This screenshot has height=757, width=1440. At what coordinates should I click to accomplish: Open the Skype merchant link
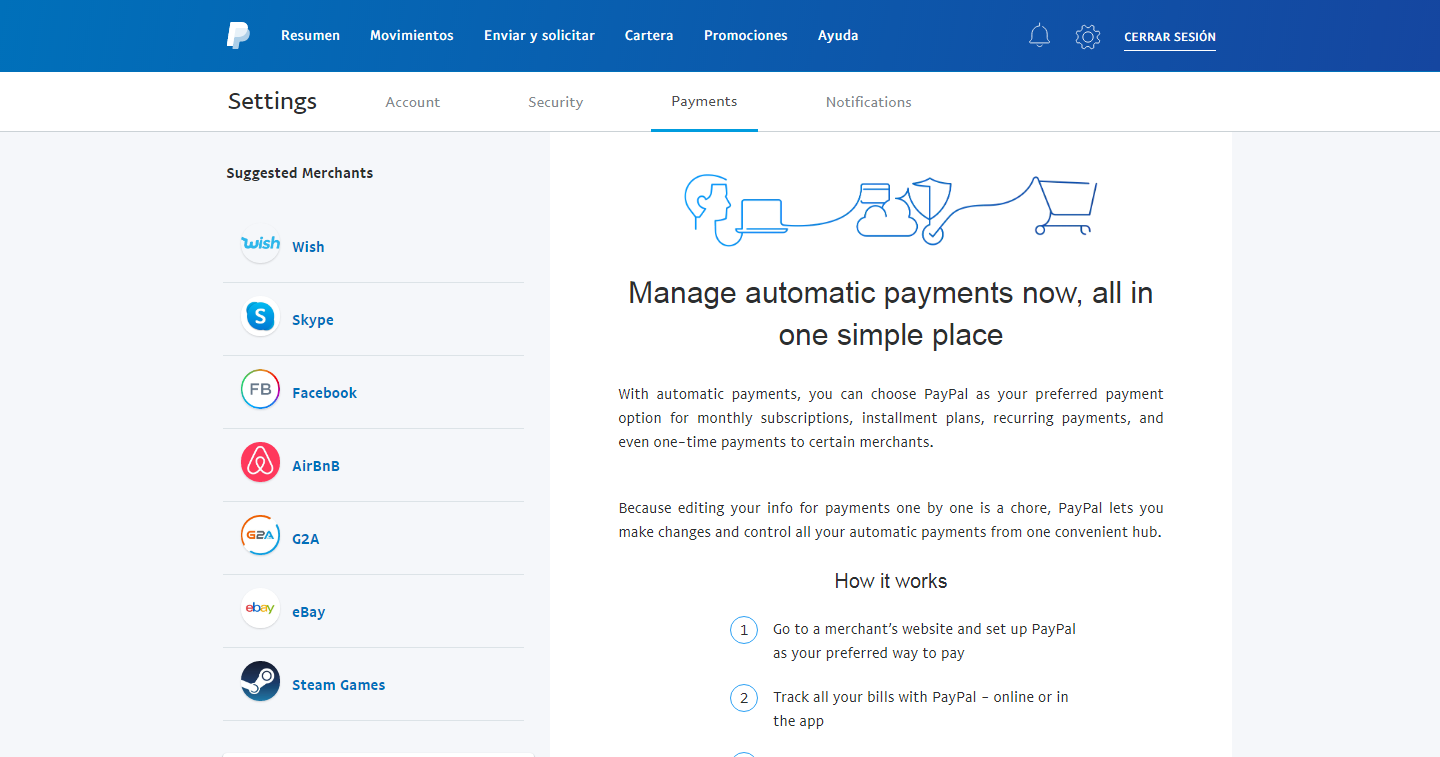(313, 320)
